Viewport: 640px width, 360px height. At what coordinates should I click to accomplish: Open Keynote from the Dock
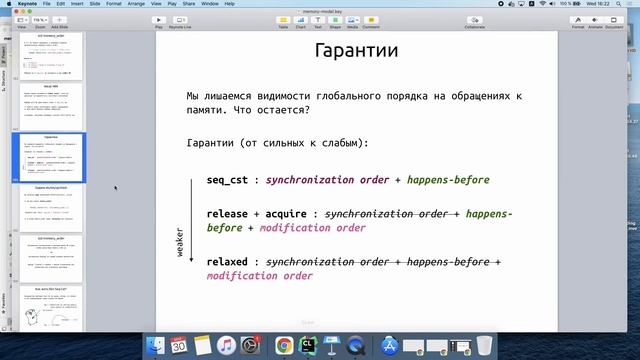[x=331, y=345]
